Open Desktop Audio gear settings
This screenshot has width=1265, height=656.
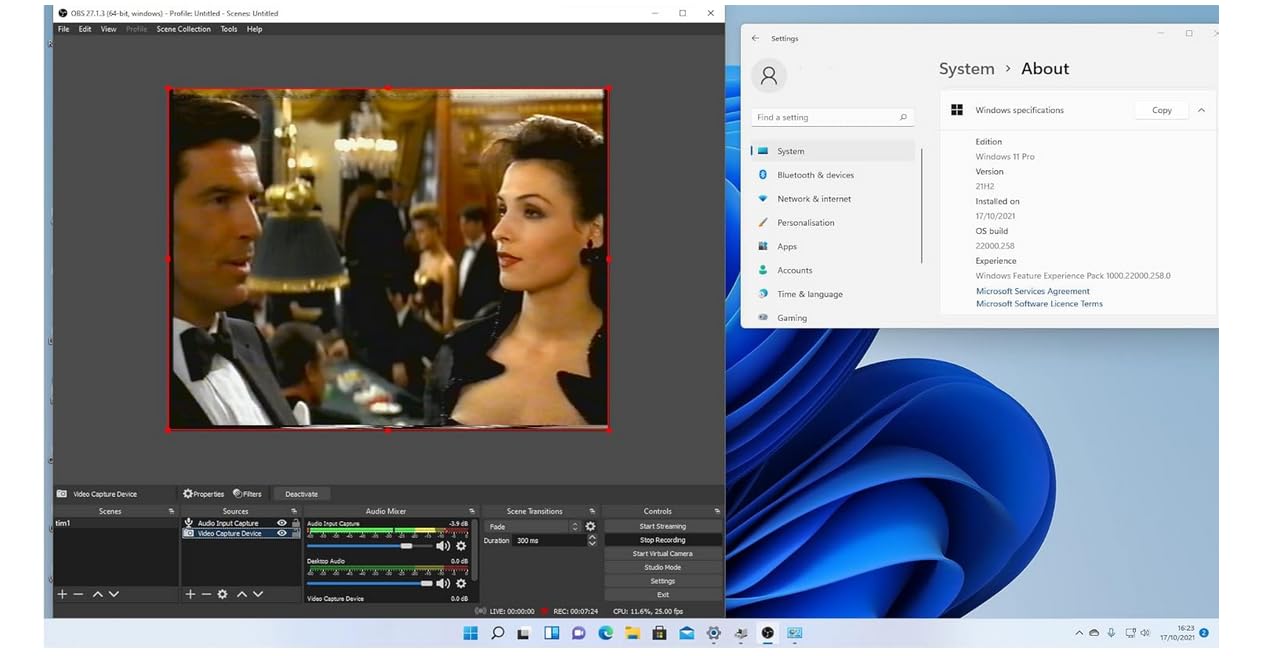tap(461, 583)
